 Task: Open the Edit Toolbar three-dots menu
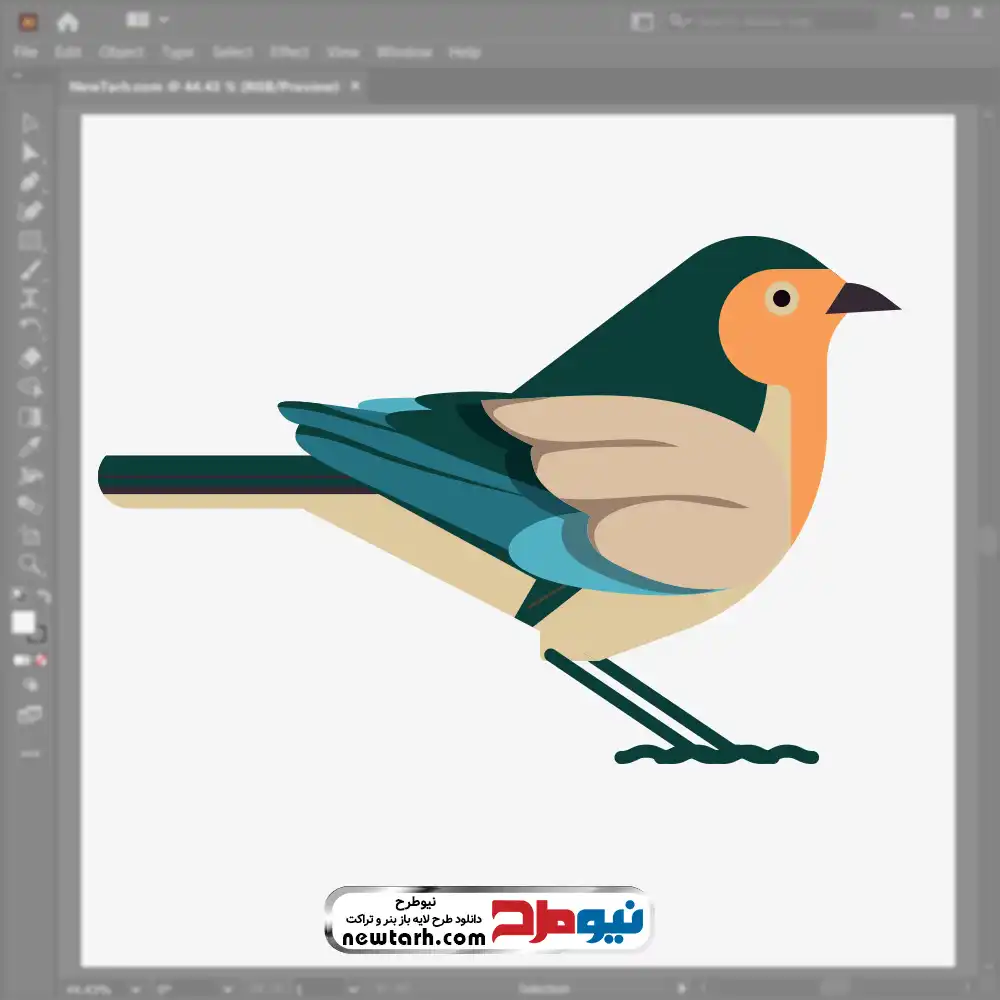pyautogui.click(x=30, y=752)
